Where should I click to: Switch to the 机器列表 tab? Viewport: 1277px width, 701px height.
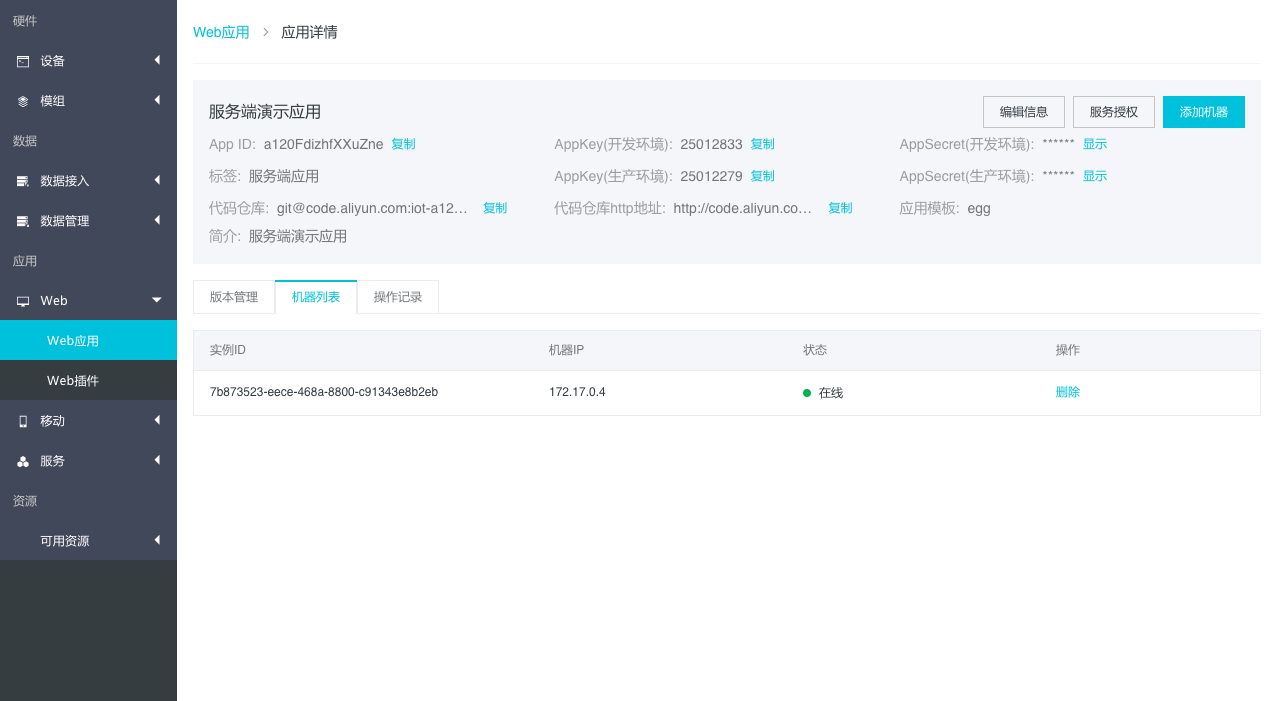tap(316, 297)
